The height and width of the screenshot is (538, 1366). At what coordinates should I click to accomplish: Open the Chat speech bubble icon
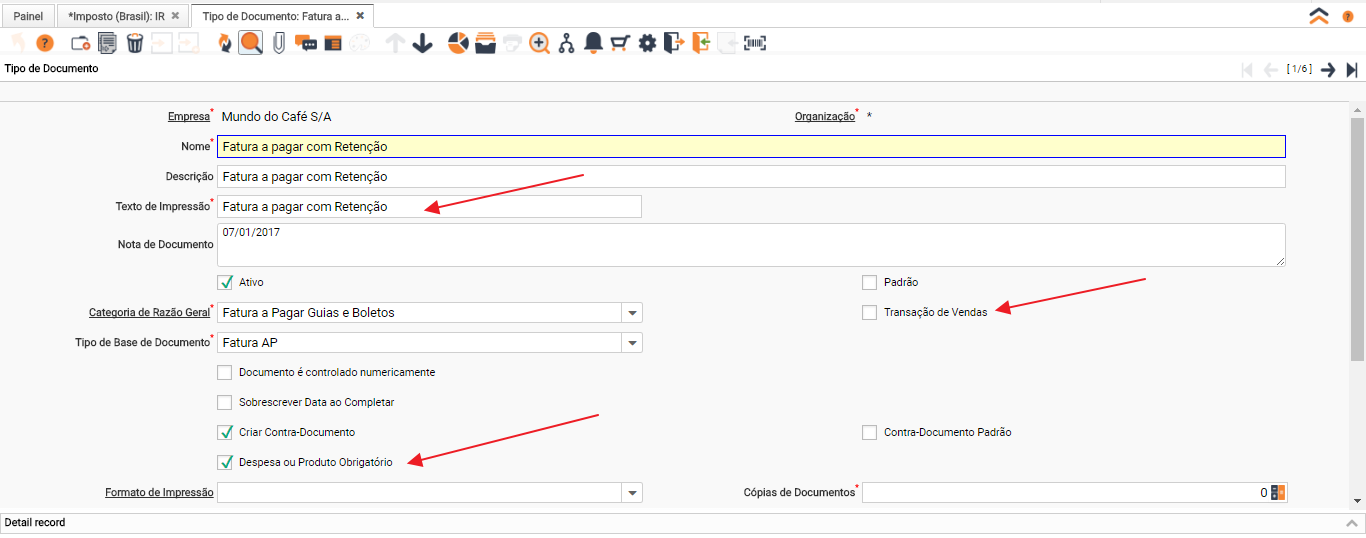[x=306, y=43]
